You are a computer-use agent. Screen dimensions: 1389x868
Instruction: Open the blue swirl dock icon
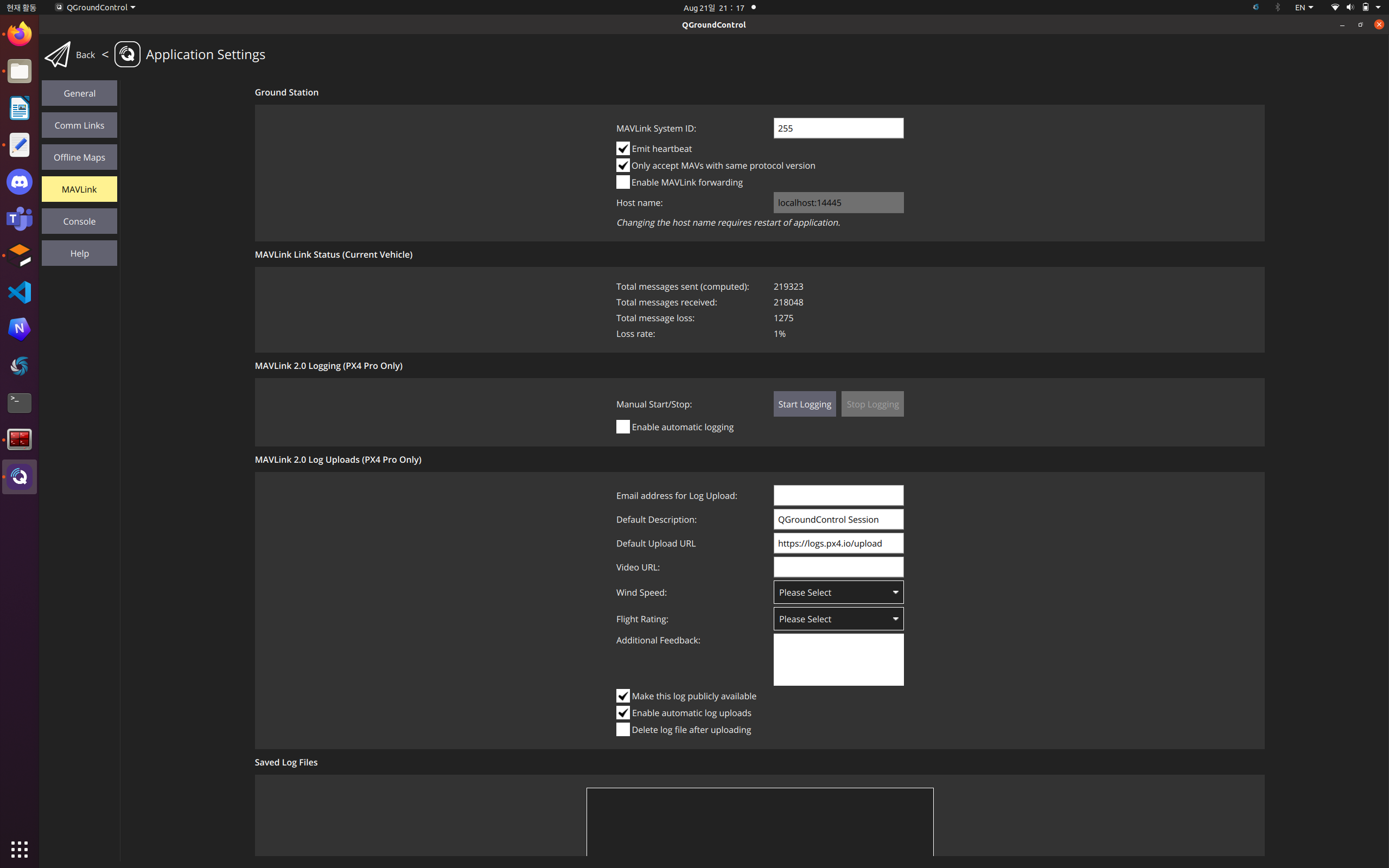click(20, 366)
